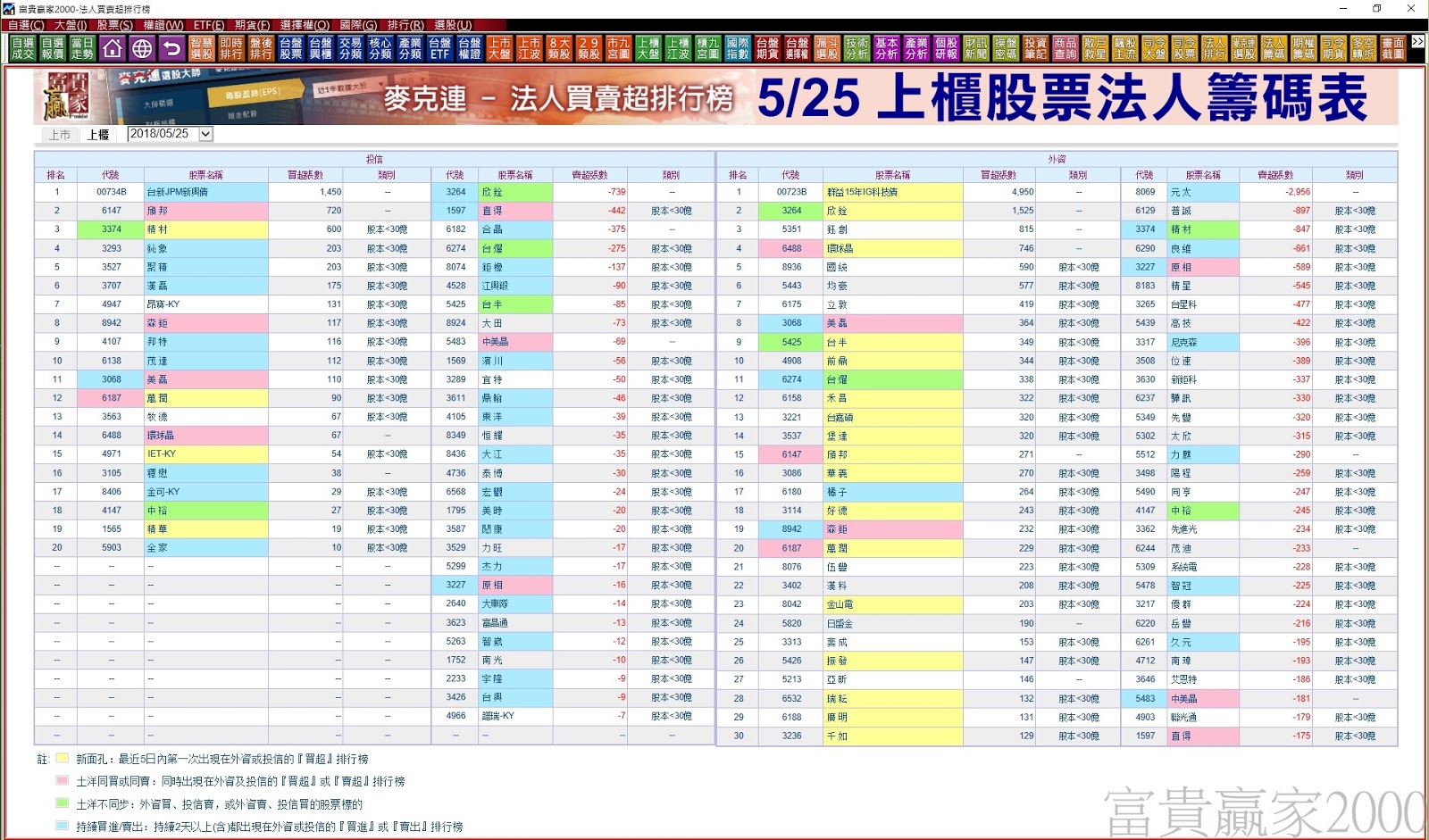Viewport: 1429px width, 840px height.
Task: Select stock 昂寶-KY in 投信 buy list
Action: click(205, 304)
